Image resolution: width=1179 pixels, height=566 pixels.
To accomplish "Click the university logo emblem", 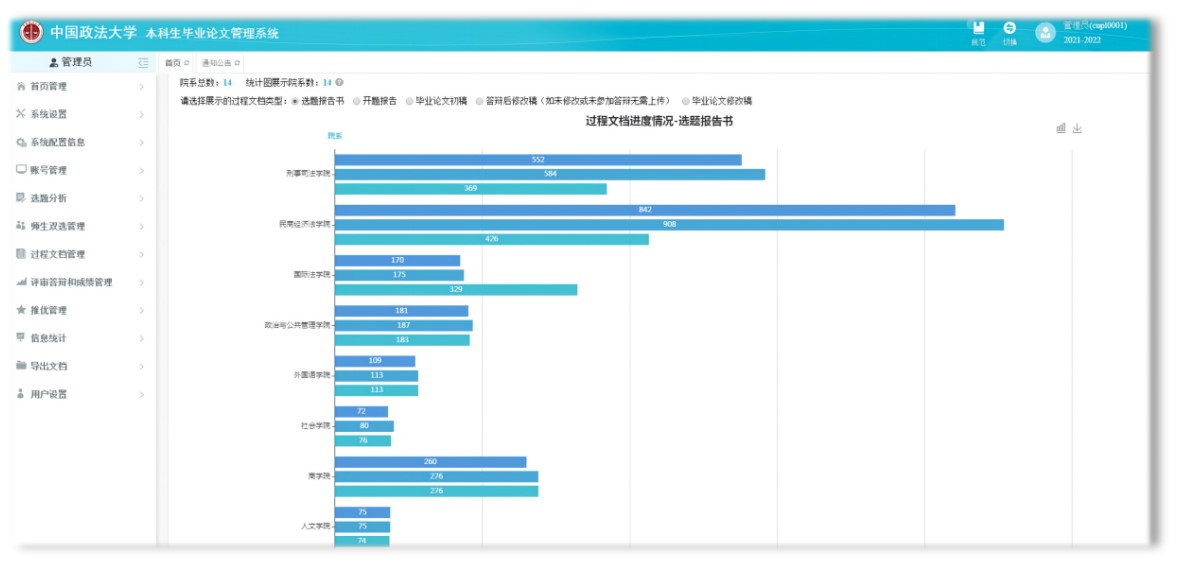I will coord(32,32).
